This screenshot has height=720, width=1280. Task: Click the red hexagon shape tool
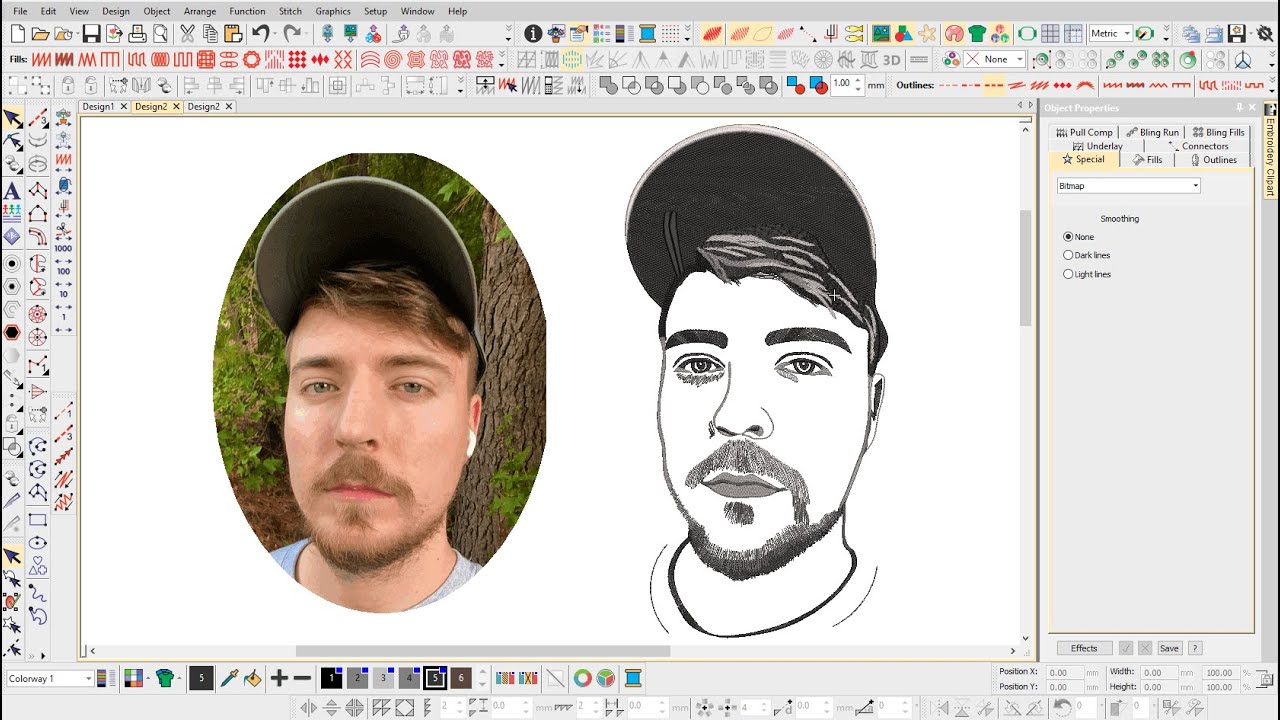coord(12,333)
